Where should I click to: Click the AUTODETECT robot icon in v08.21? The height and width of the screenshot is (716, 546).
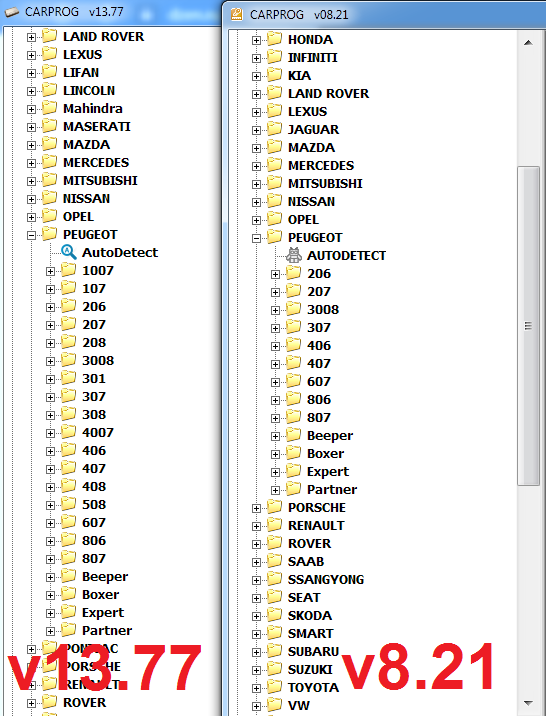point(294,255)
